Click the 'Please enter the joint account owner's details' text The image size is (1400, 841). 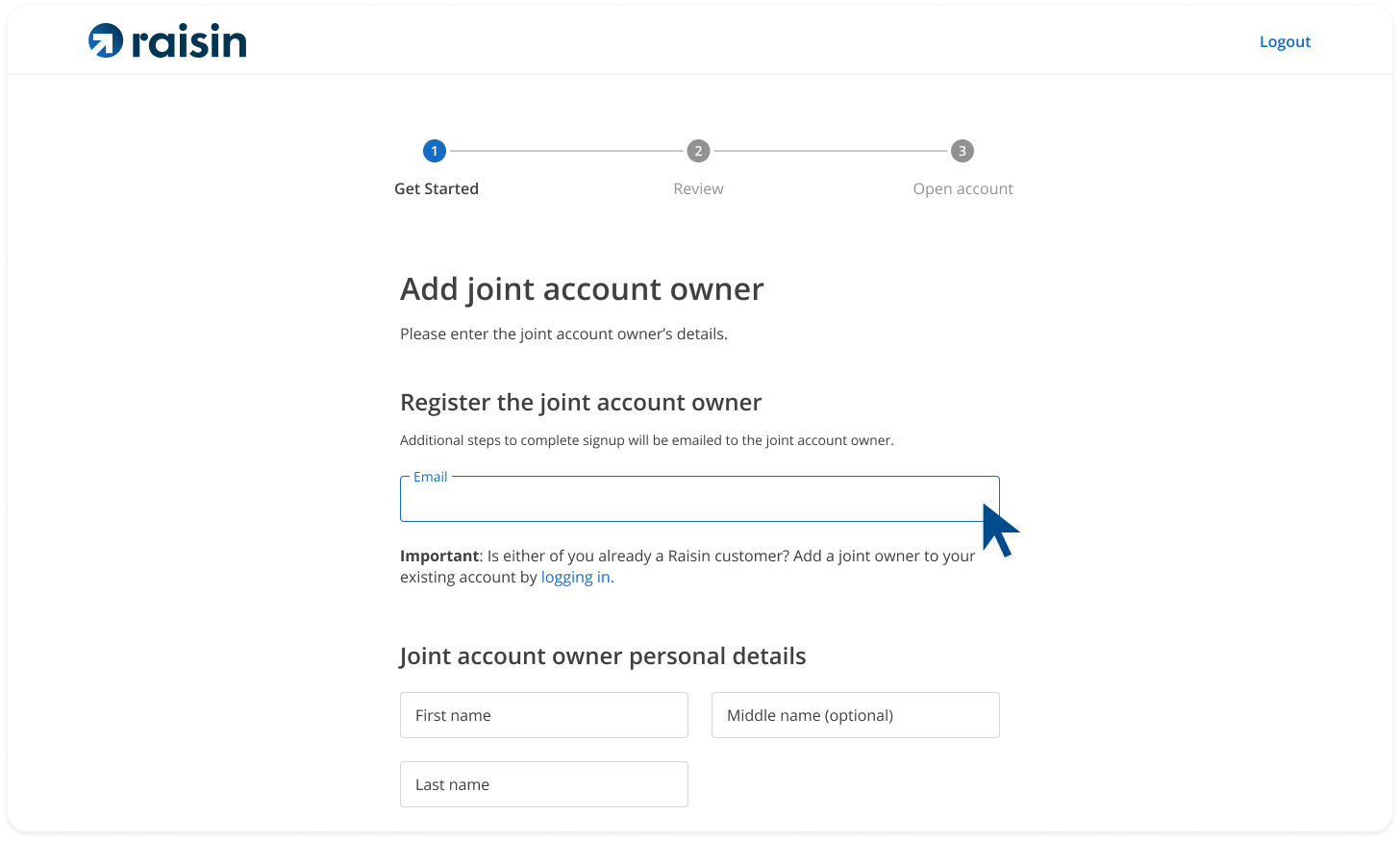click(x=563, y=334)
